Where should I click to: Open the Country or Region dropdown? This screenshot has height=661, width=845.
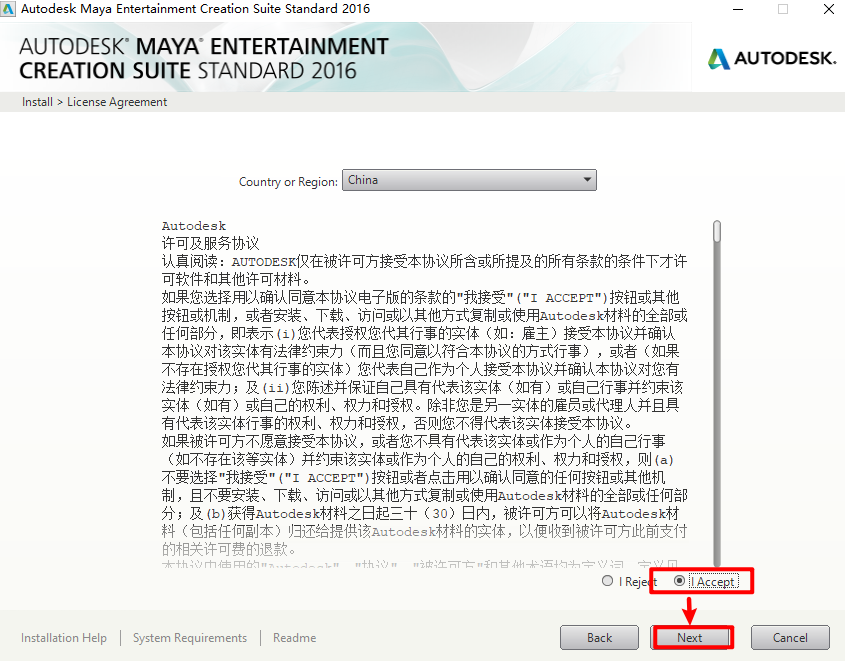pos(469,181)
